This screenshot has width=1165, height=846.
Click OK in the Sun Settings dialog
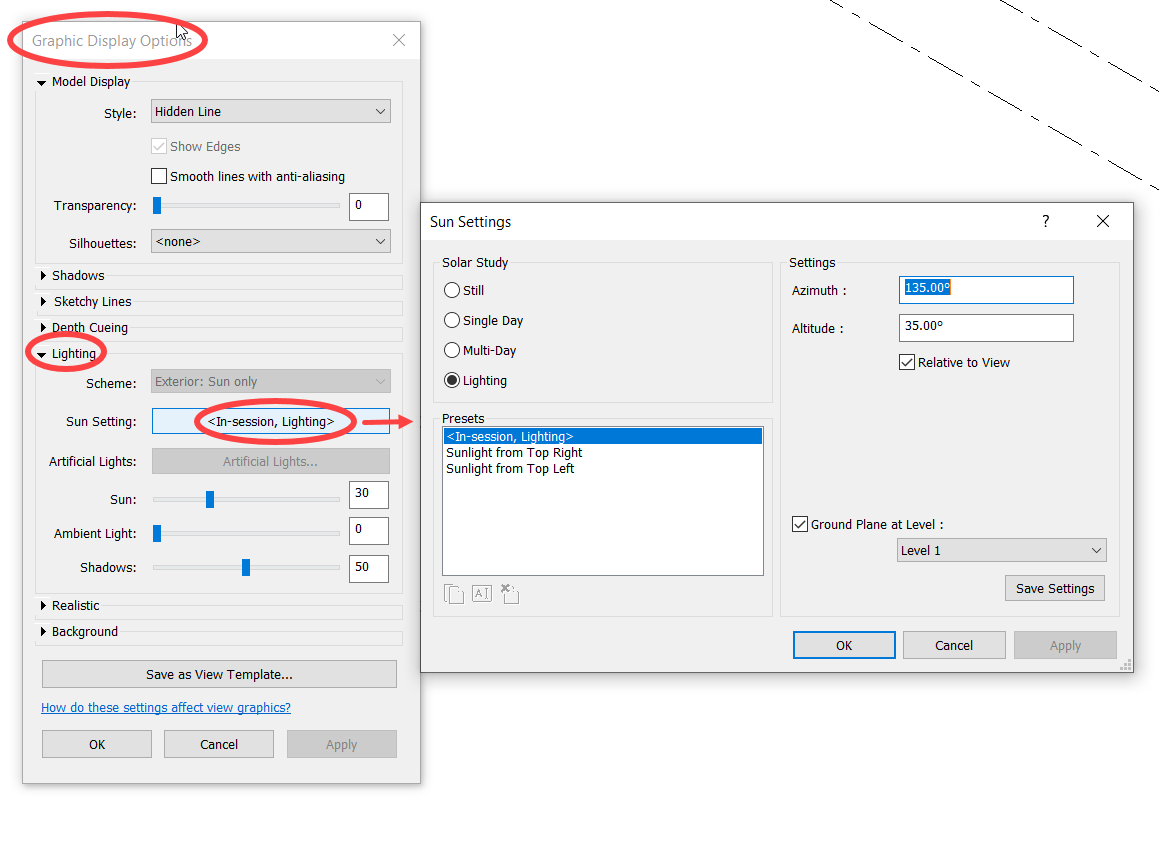point(844,645)
